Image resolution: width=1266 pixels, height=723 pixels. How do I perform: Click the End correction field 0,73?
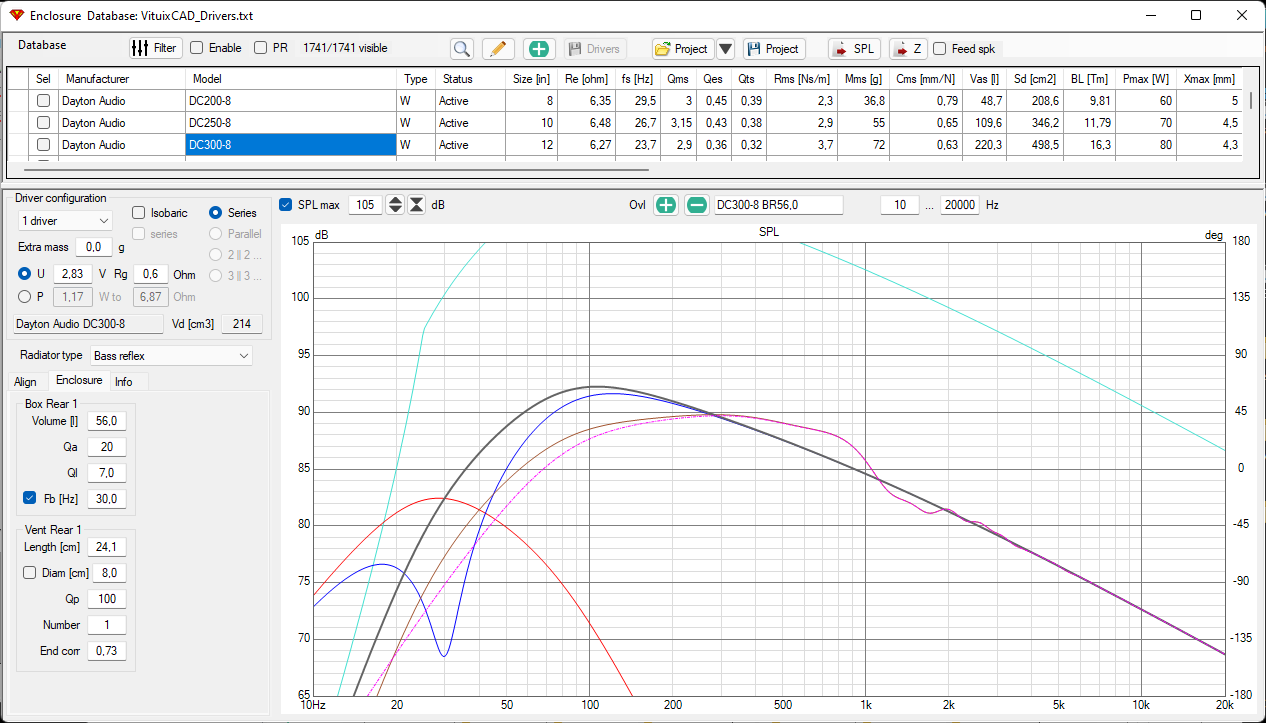click(x=106, y=651)
